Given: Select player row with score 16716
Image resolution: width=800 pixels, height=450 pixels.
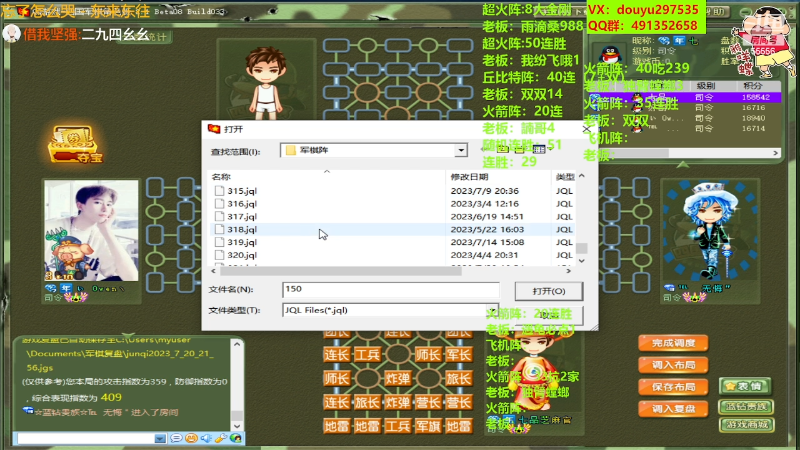Looking at the screenshot, I should pos(686,108).
